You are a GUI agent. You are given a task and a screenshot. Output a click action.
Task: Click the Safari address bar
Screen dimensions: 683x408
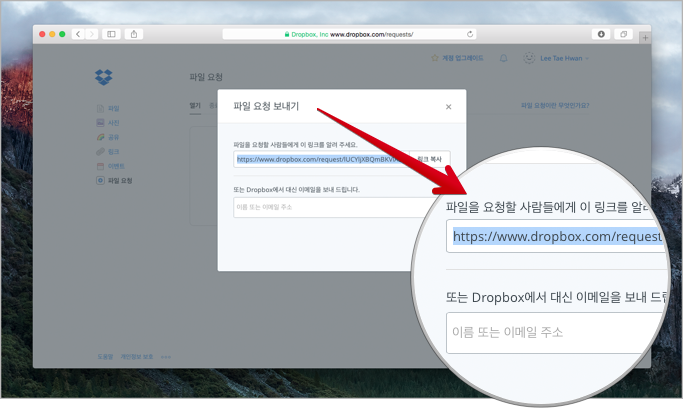(349, 34)
